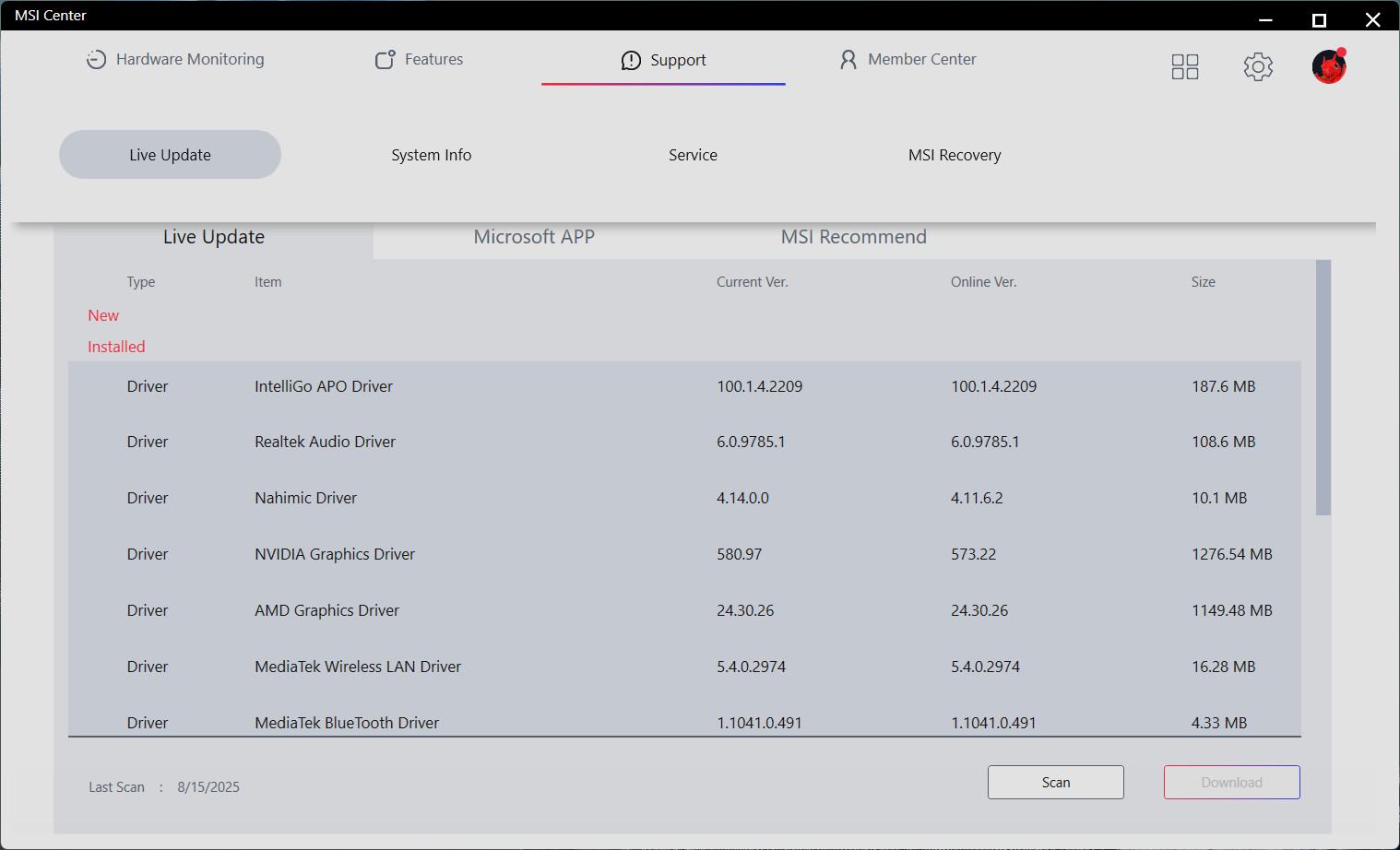
Task: Click the 1149.48 MB size value
Action: [1232, 610]
